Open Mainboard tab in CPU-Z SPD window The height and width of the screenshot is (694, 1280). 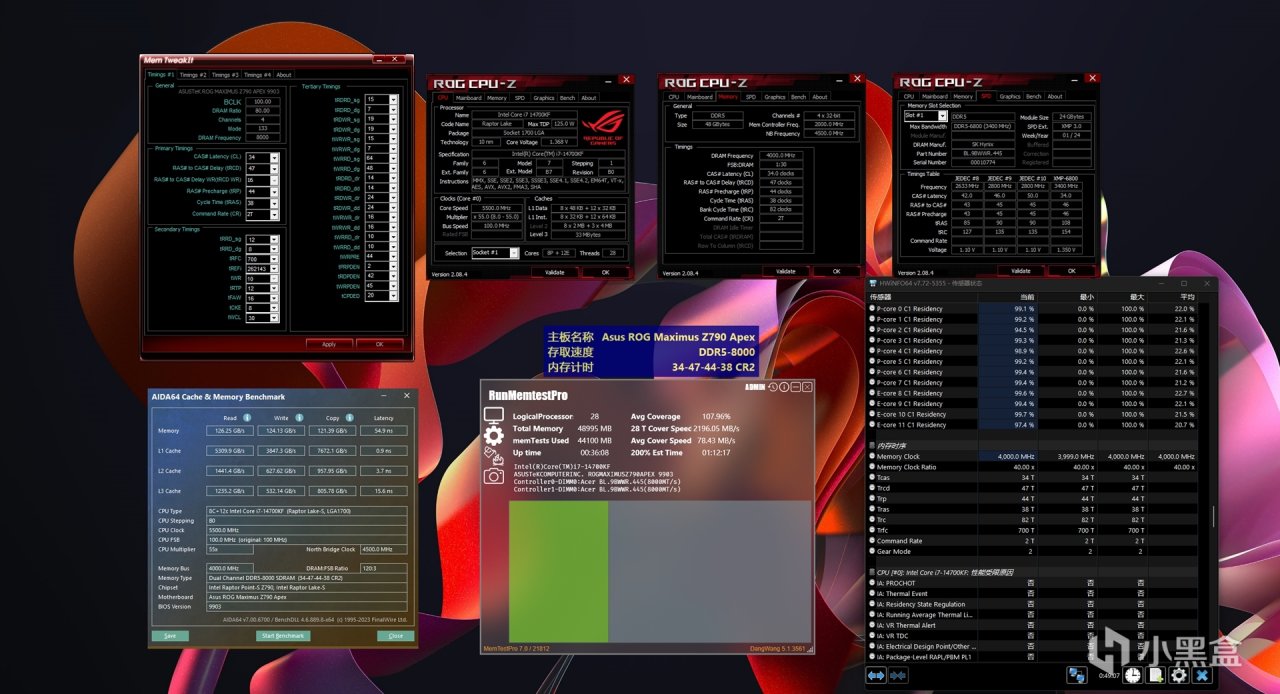[935, 97]
